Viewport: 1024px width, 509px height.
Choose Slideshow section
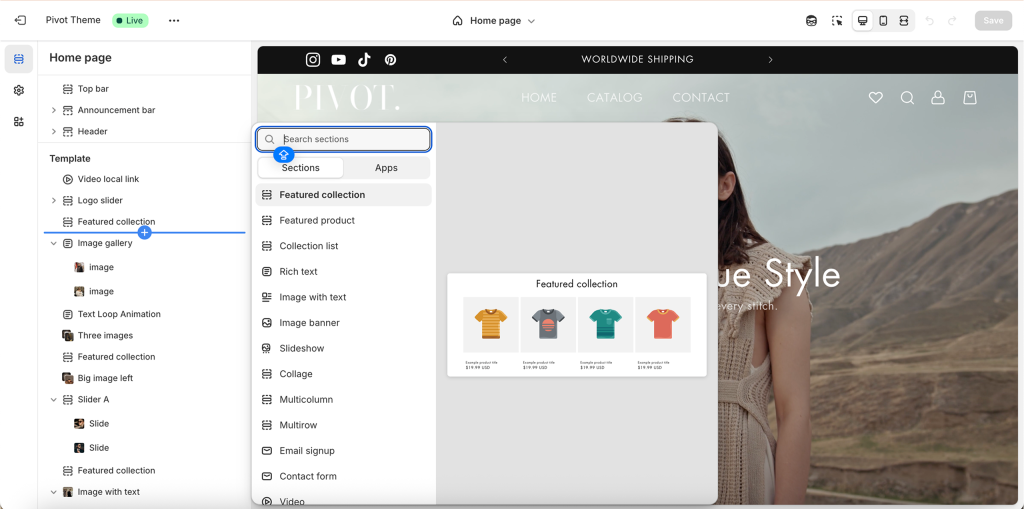coord(344,348)
